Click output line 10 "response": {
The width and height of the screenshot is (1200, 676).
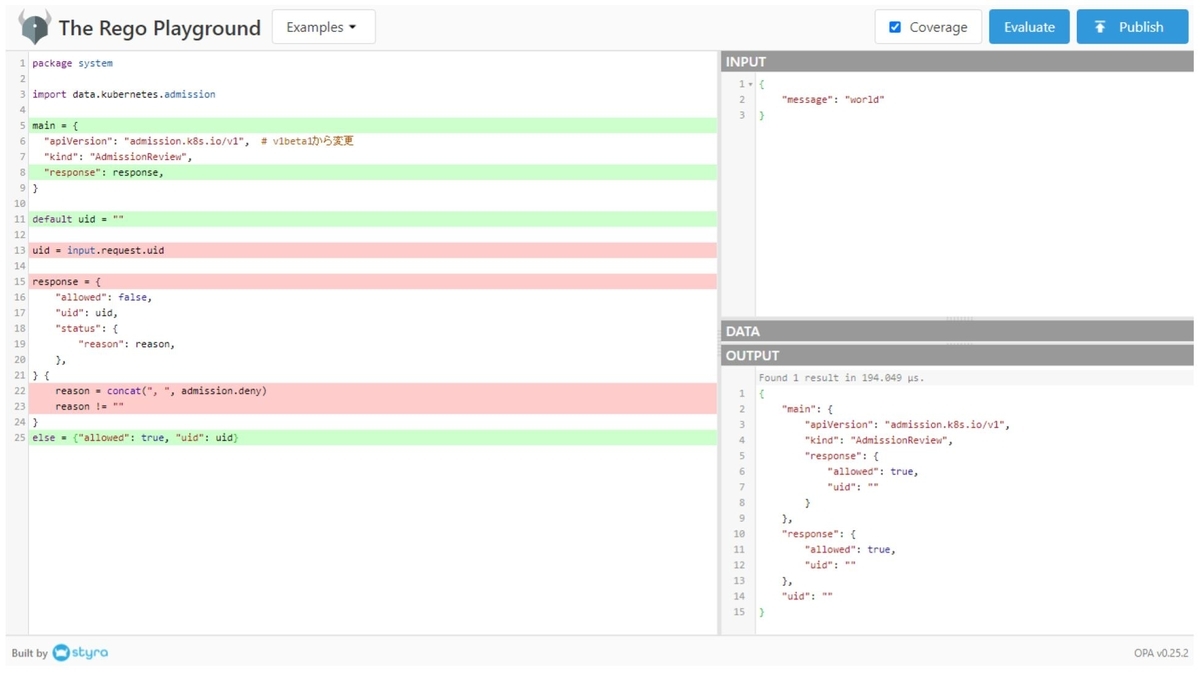point(818,534)
